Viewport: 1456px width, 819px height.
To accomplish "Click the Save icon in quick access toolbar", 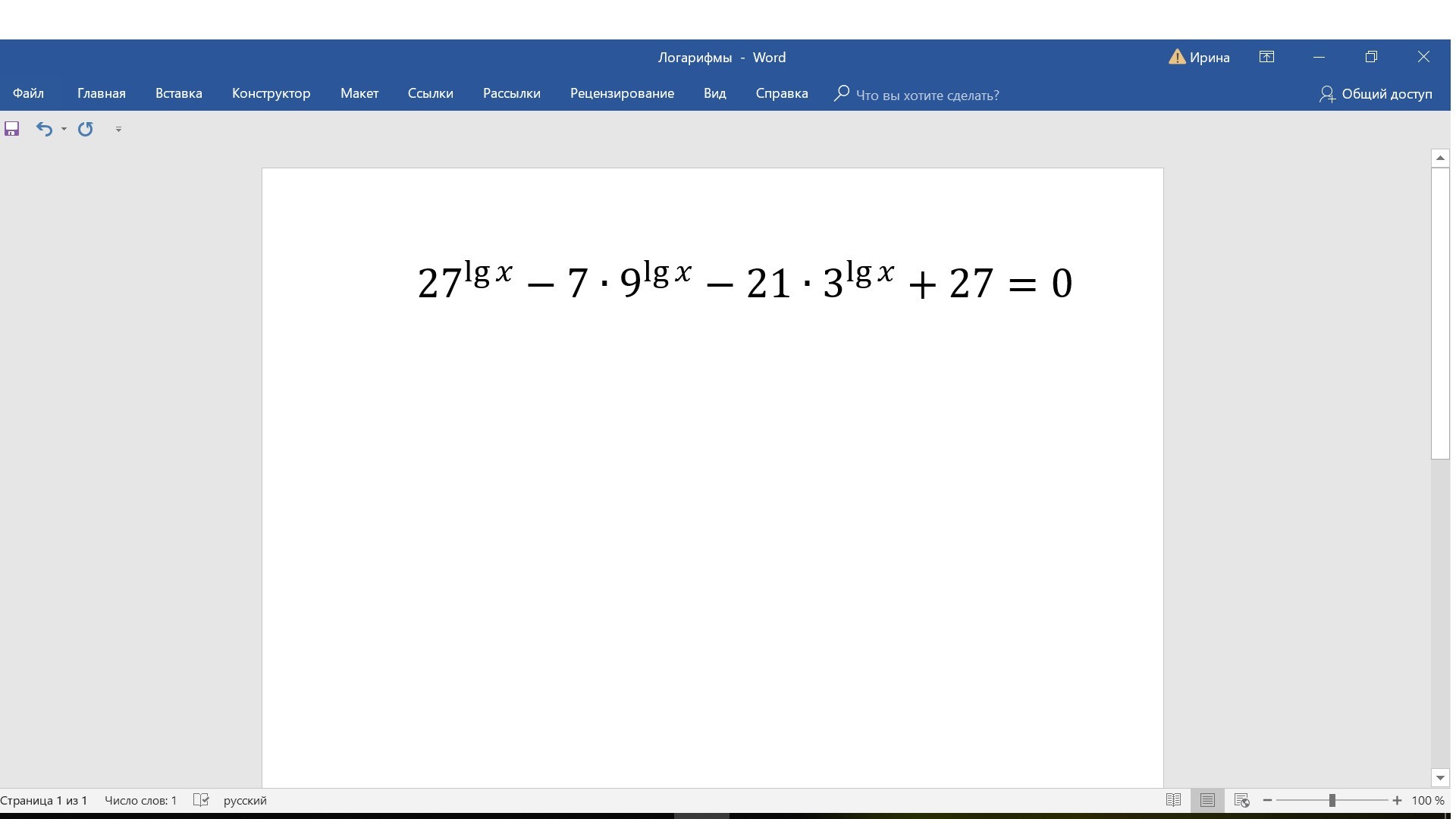I will (x=11, y=129).
